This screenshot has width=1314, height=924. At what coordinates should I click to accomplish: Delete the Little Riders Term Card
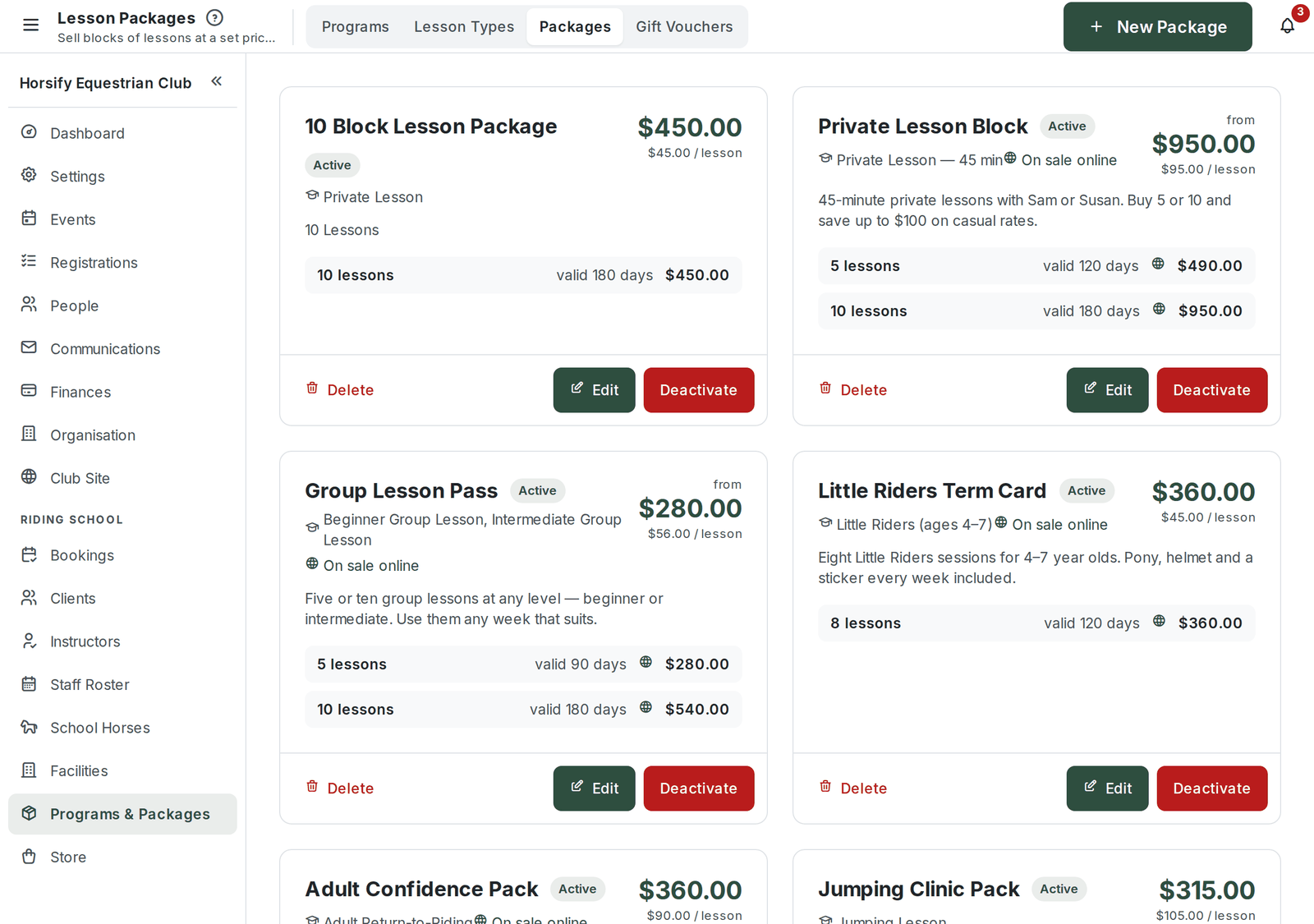(x=853, y=788)
